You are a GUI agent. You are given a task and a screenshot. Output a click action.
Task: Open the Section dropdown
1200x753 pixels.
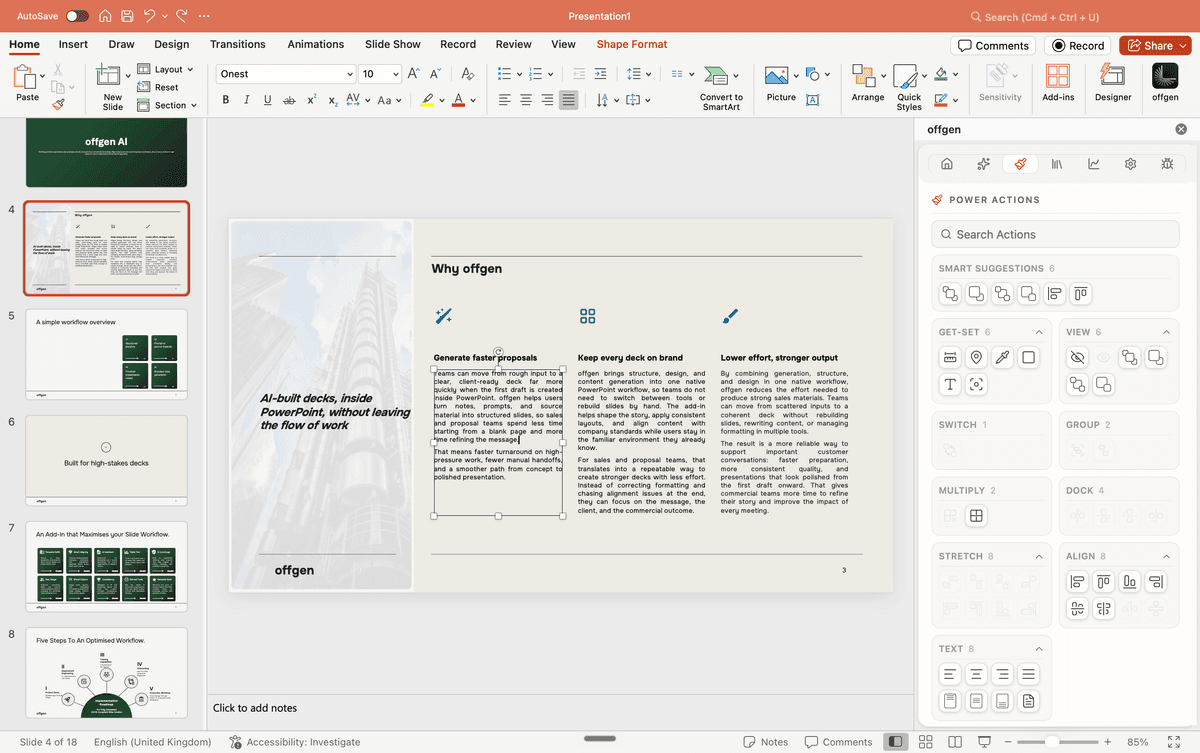167,105
